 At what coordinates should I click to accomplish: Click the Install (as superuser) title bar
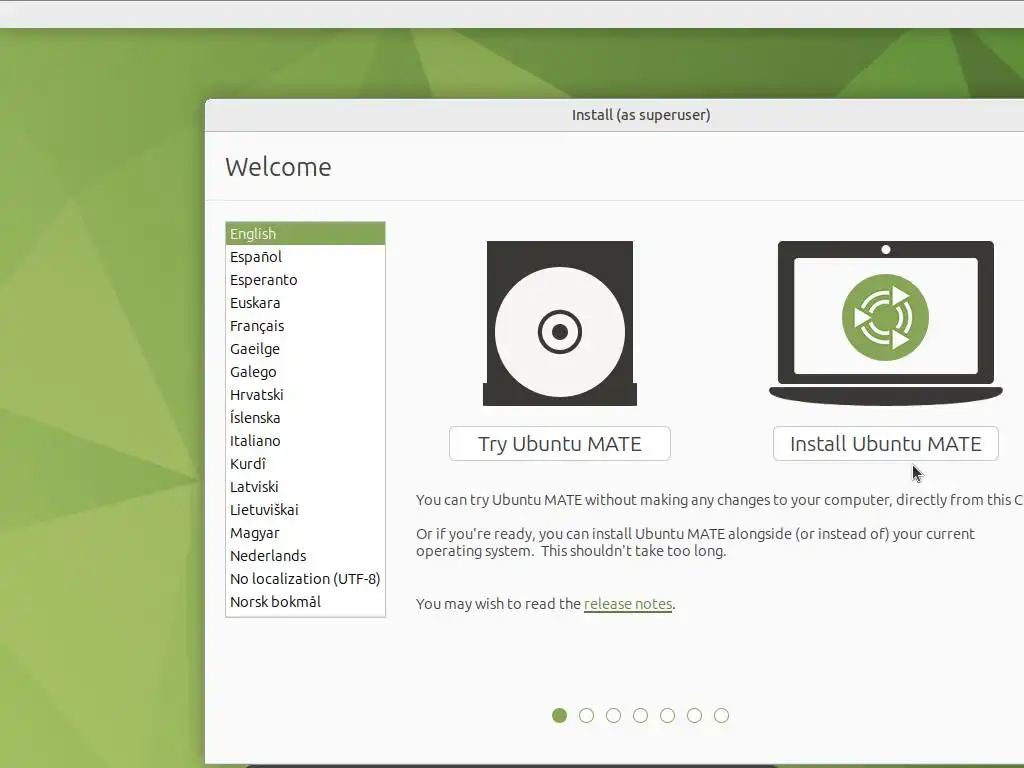[615, 115]
